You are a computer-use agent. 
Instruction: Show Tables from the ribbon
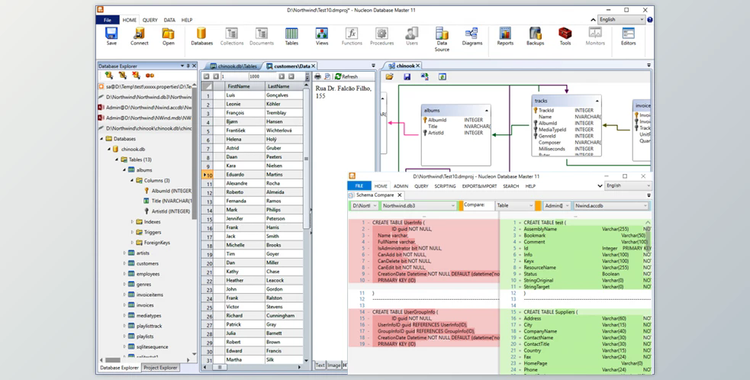pyautogui.click(x=292, y=36)
